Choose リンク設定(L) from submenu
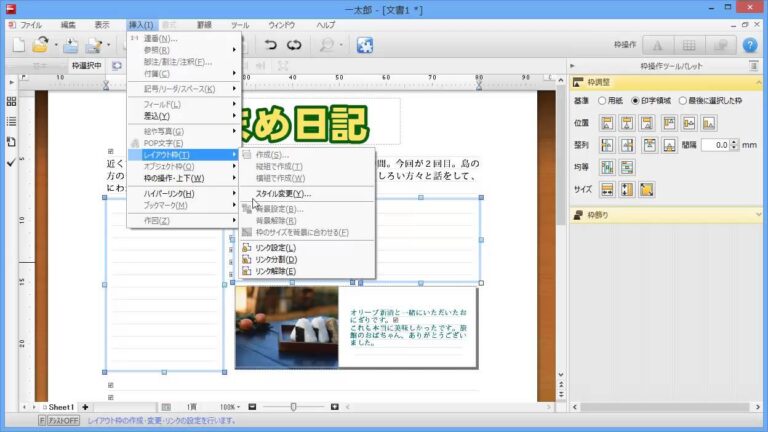This screenshot has width=768, height=432. [x=307, y=248]
